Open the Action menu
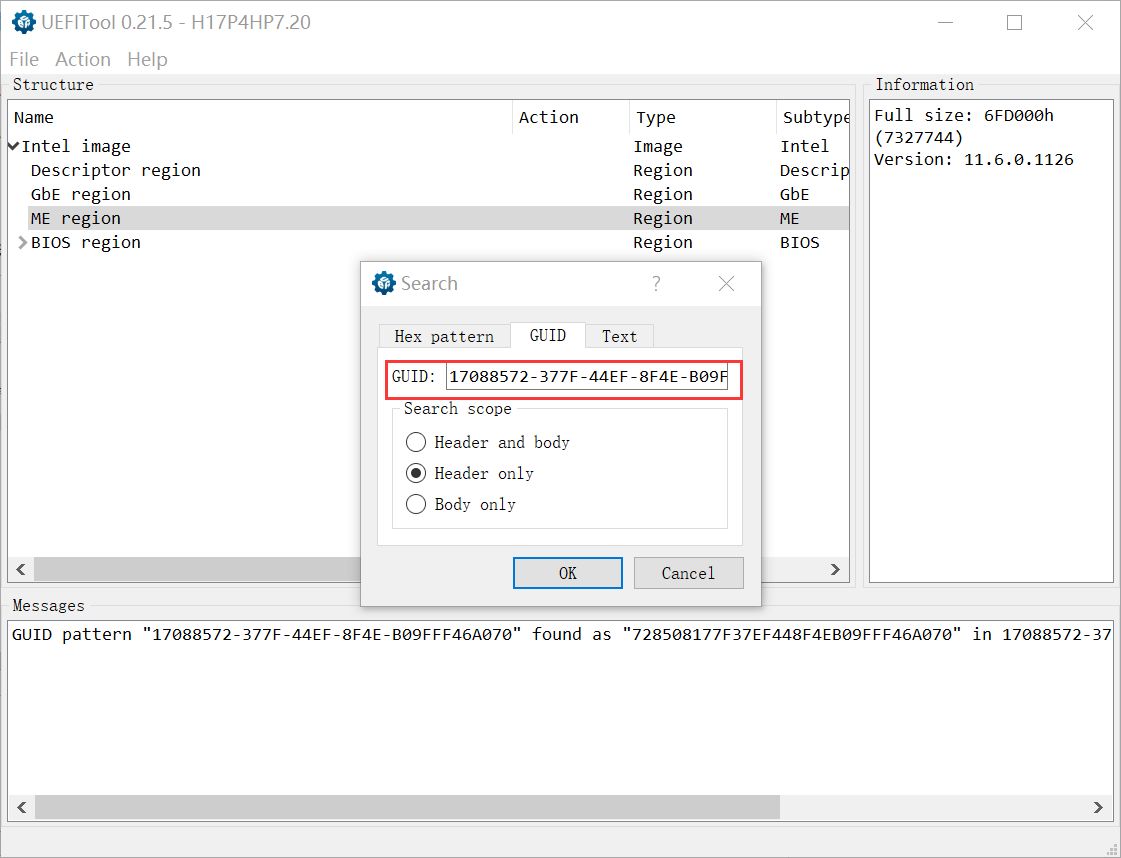The width and height of the screenshot is (1121, 858). click(83, 59)
